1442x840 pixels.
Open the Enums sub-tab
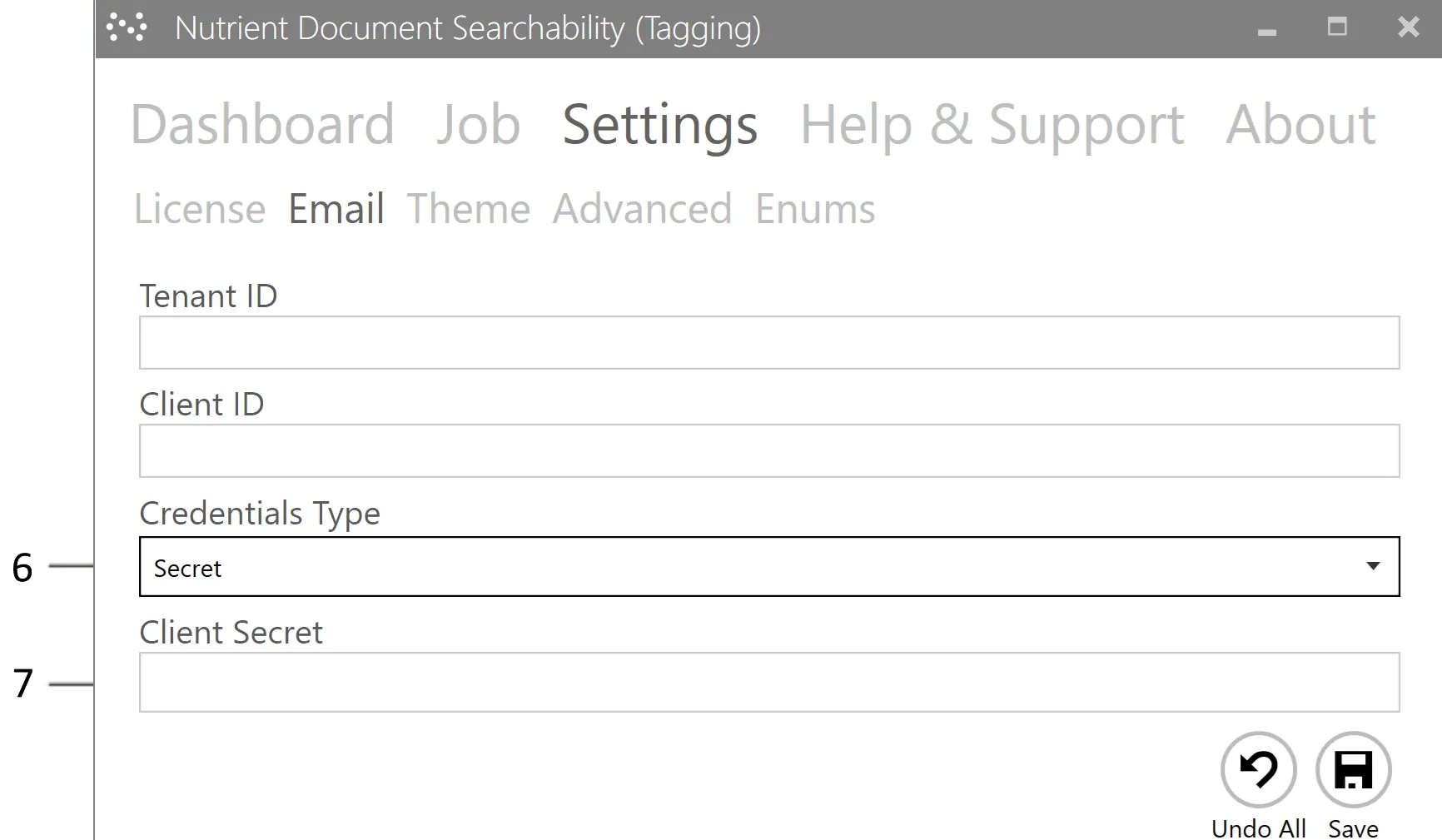815,208
